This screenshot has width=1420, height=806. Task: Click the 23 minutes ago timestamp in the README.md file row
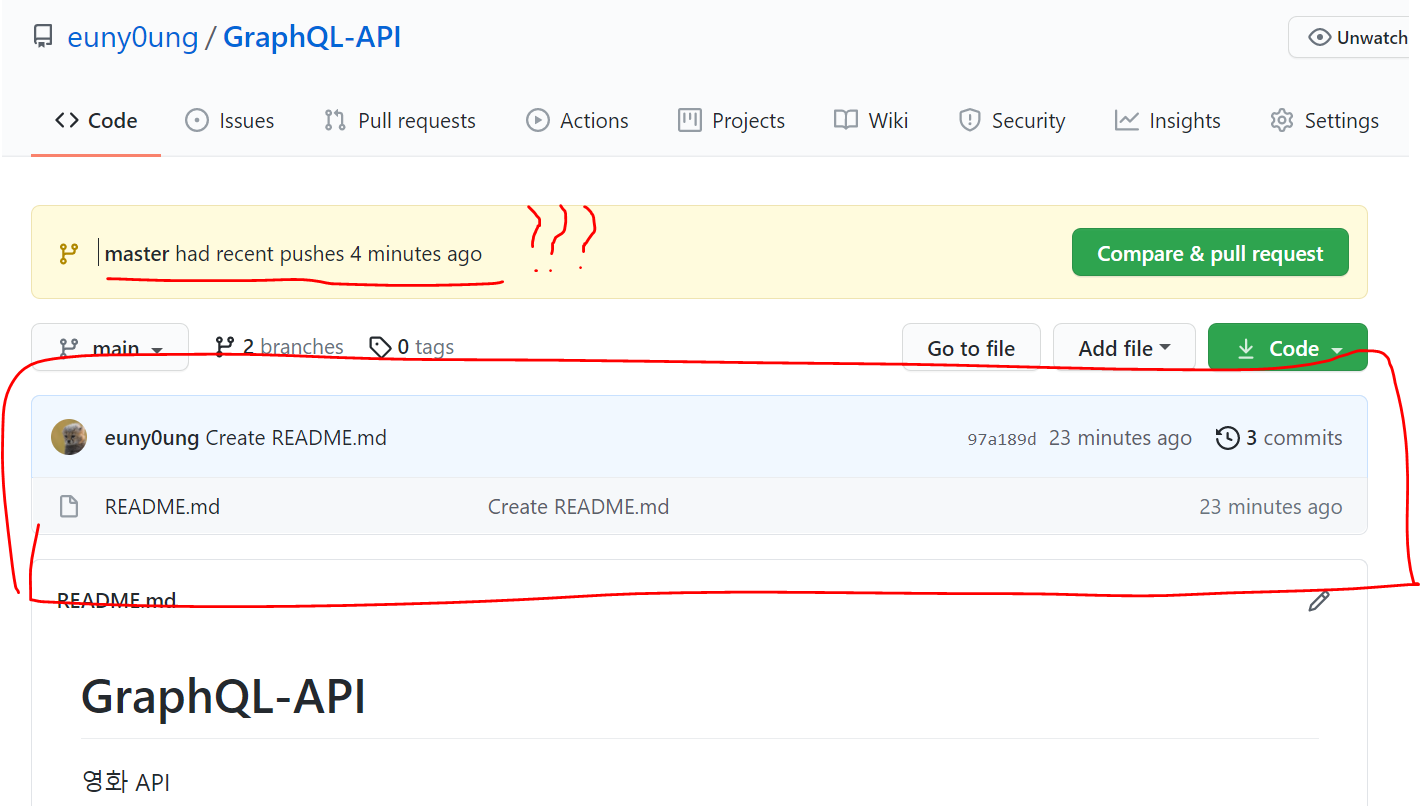1271,507
